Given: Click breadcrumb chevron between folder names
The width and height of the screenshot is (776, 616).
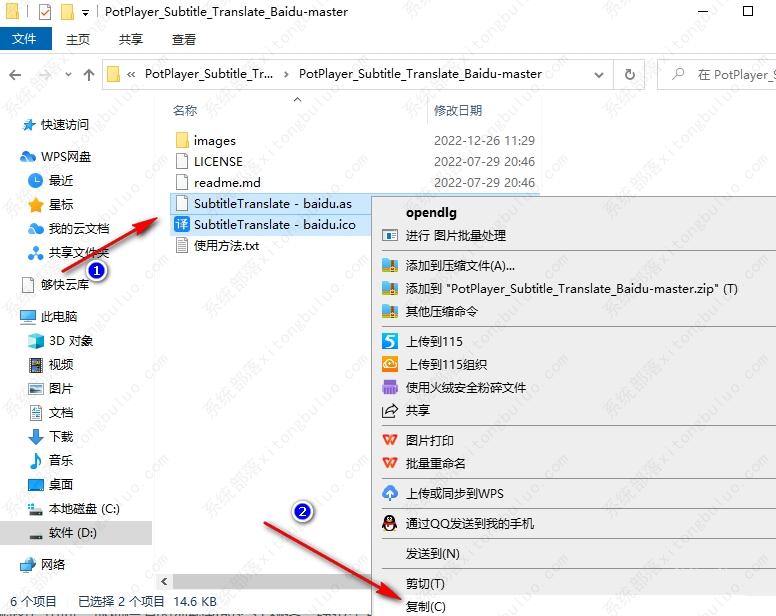Looking at the screenshot, I should click(286, 75).
